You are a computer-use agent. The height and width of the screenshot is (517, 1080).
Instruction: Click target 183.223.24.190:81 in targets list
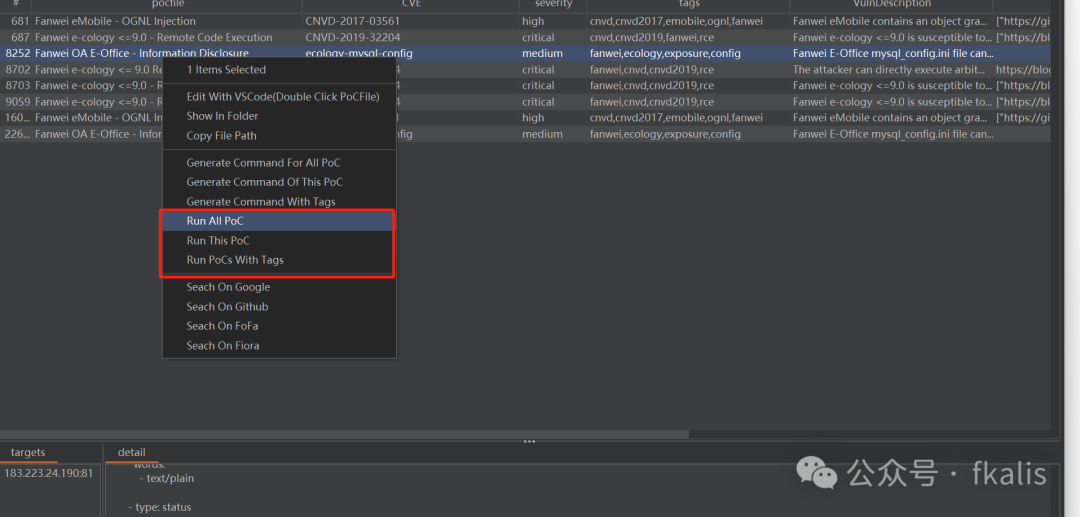click(48, 473)
